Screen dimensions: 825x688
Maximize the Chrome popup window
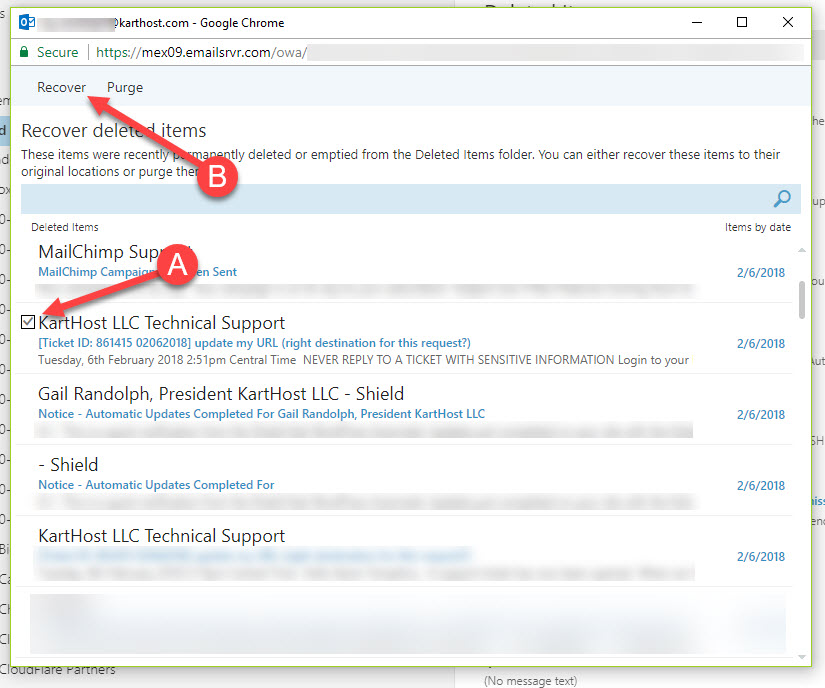742,22
